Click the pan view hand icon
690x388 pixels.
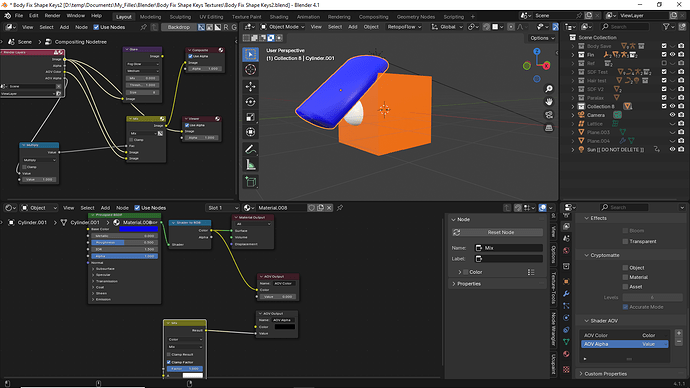pos(549,102)
